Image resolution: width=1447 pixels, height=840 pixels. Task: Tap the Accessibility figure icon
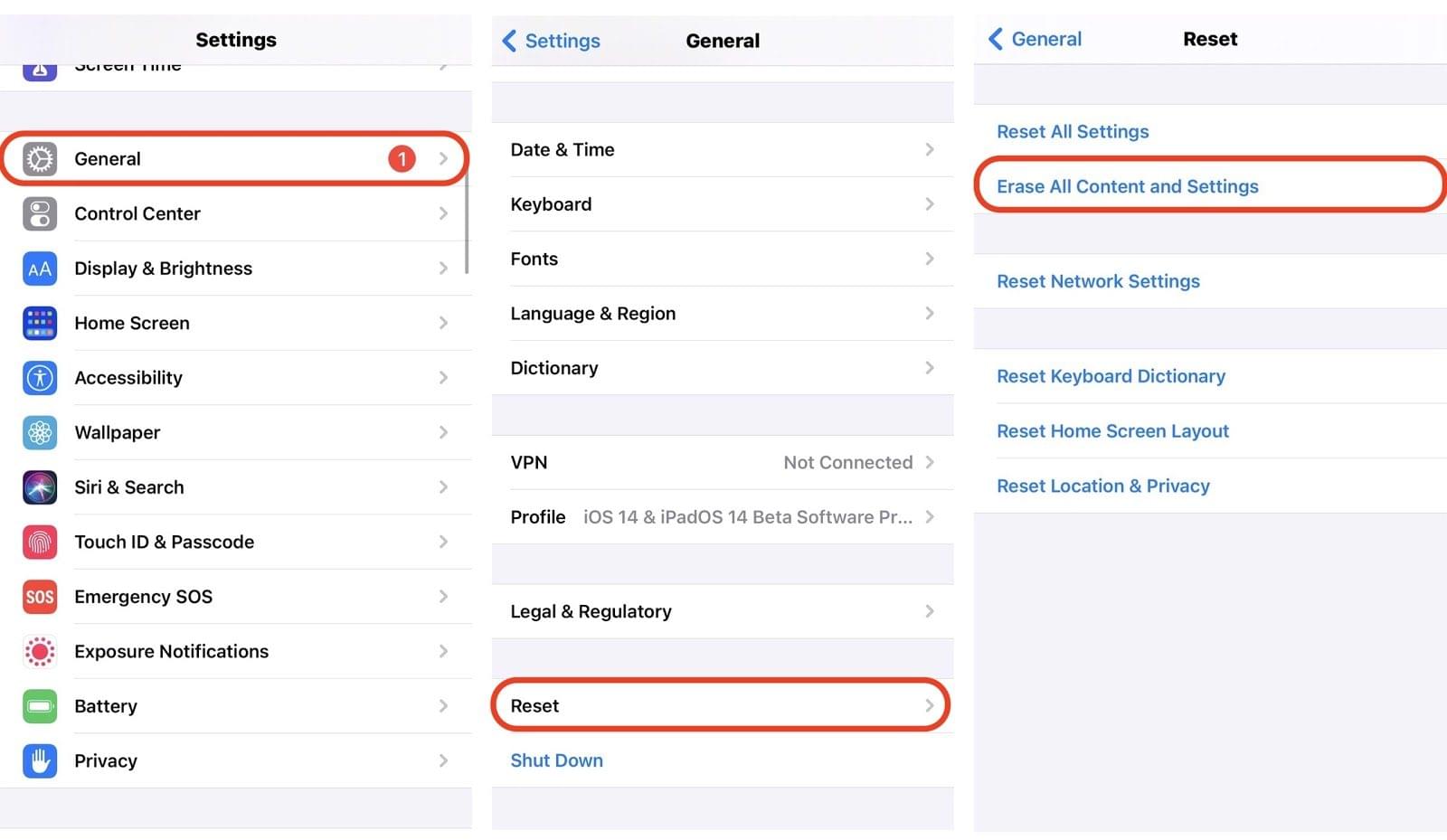(x=40, y=378)
